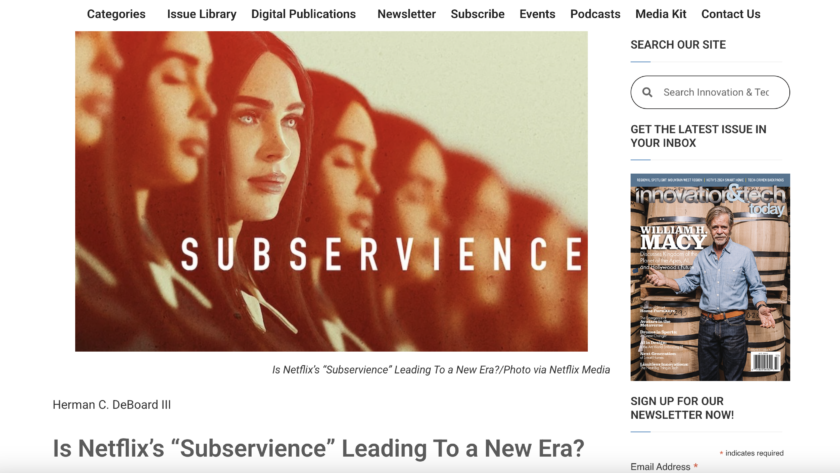
Task: Click the Subservience hero image
Action: (x=331, y=191)
